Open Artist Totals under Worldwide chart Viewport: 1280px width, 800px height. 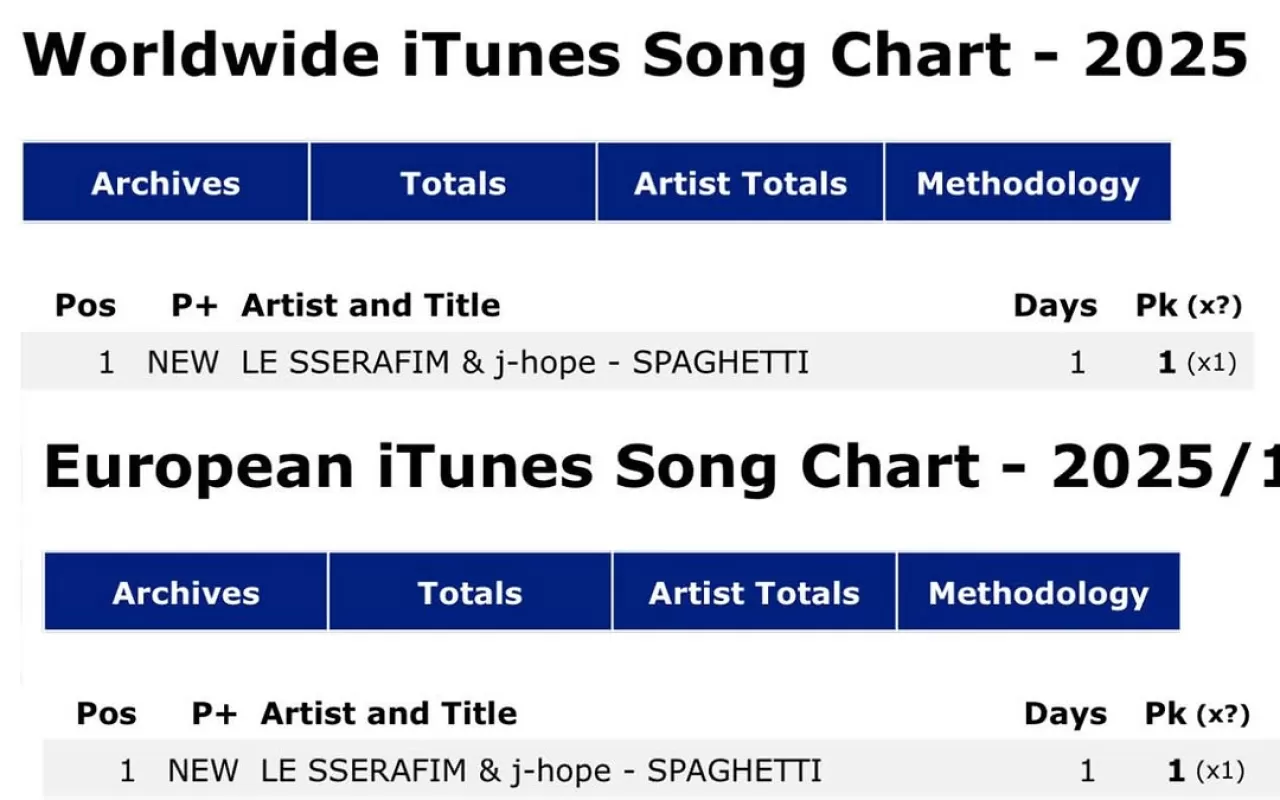point(740,183)
